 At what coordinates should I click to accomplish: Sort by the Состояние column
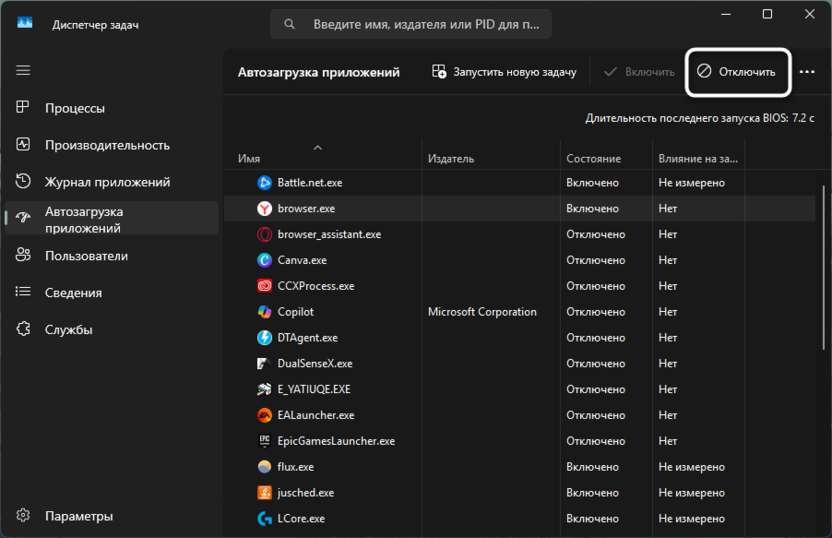593,159
